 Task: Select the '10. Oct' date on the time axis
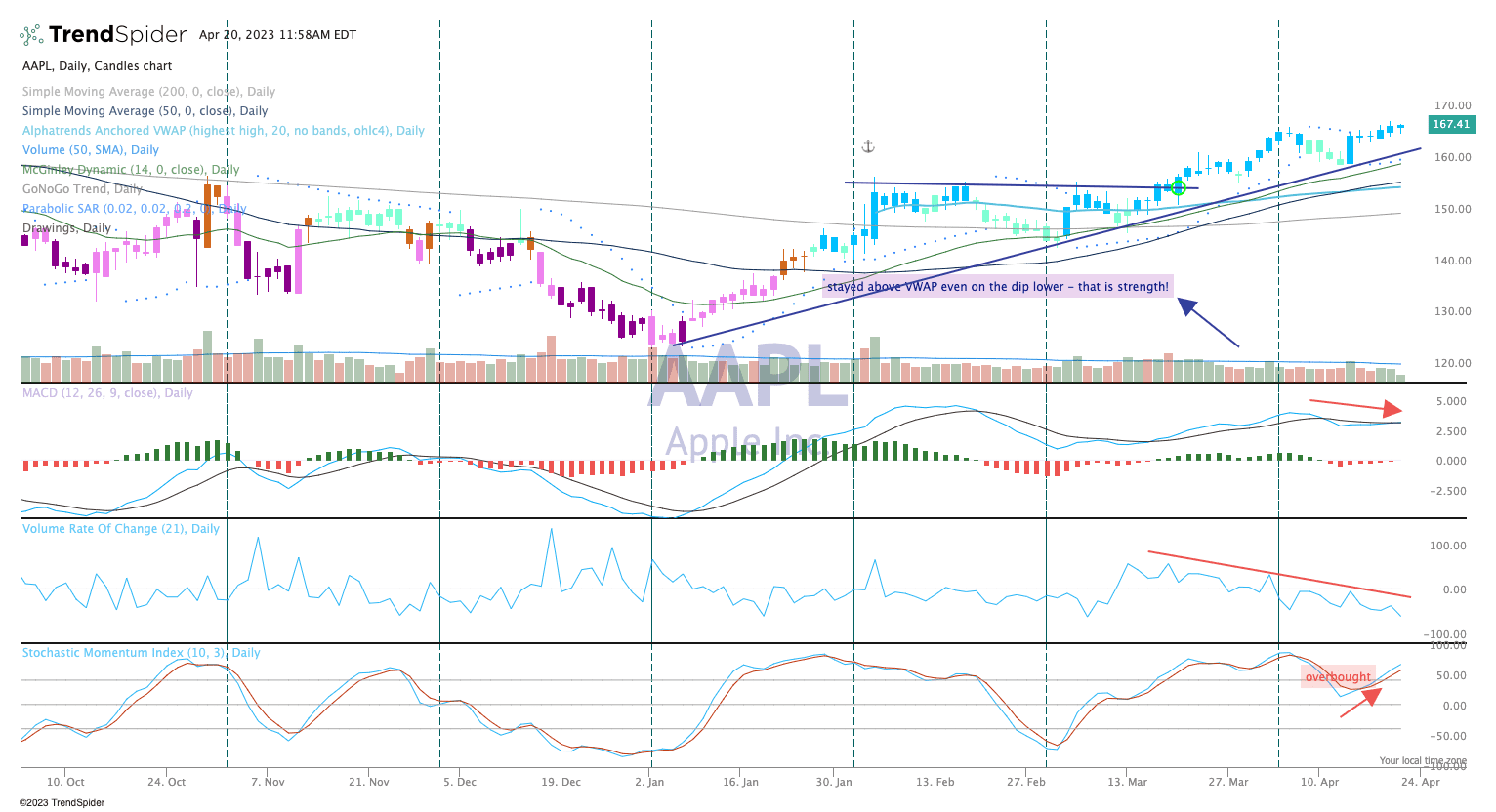click(65, 782)
